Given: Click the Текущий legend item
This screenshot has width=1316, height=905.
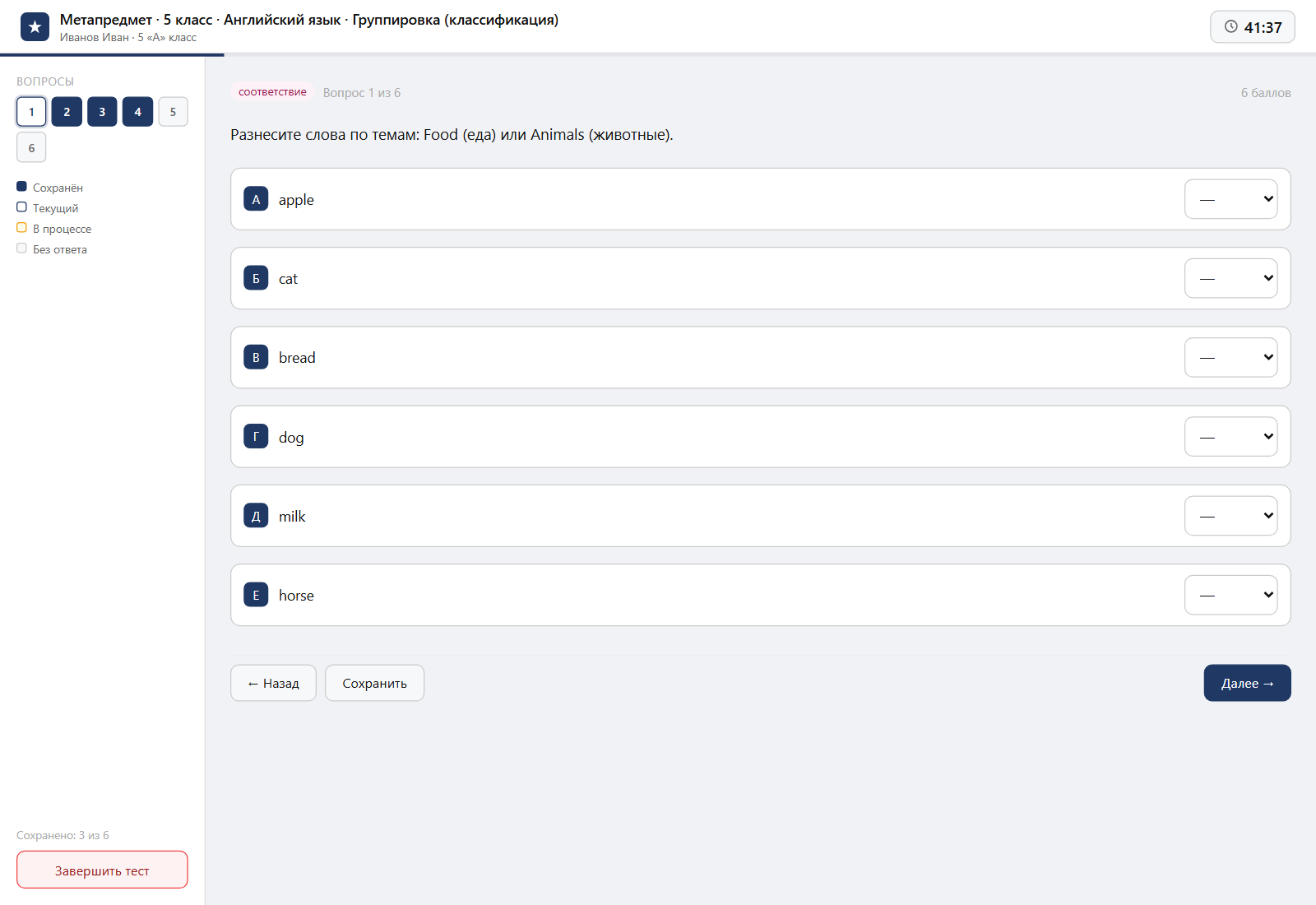Looking at the screenshot, I should [x=48, y=208].
